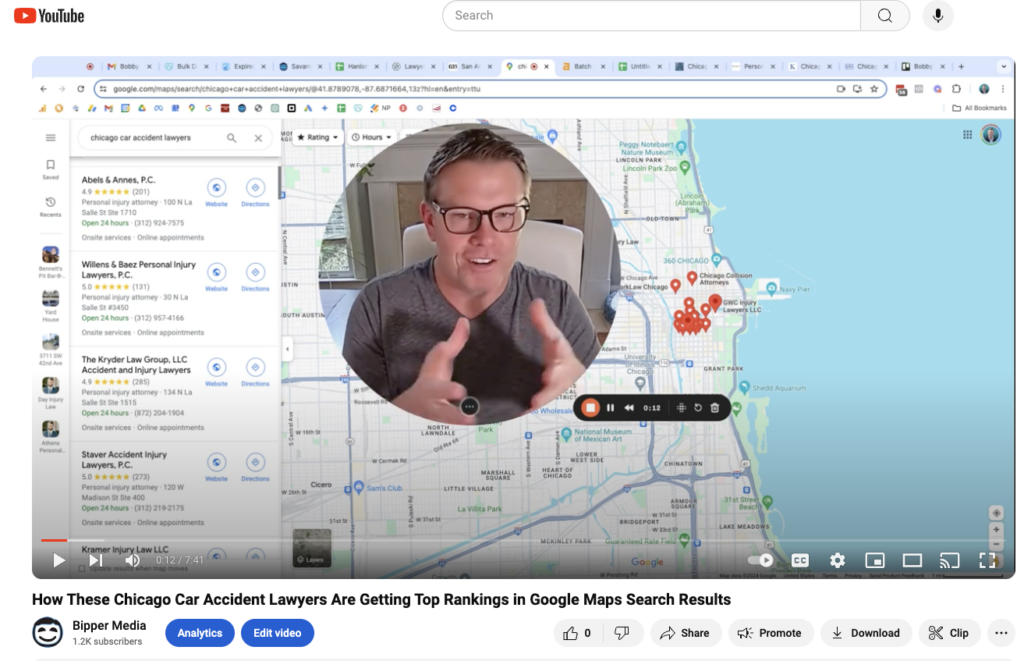Image resolution: width=1024 pixels, height=661 pixels.
Task: Dislike this video
Action: click(621, 633)
